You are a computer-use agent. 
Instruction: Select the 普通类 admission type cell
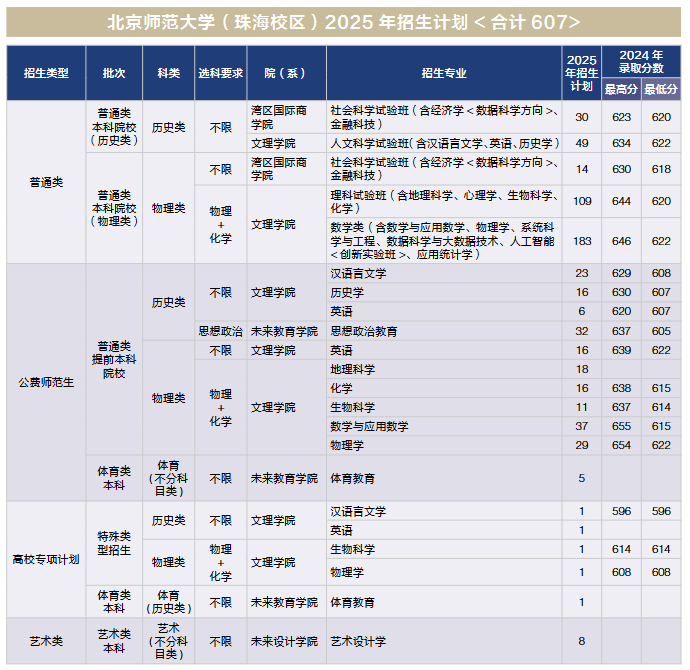click(x=46, y=182)
